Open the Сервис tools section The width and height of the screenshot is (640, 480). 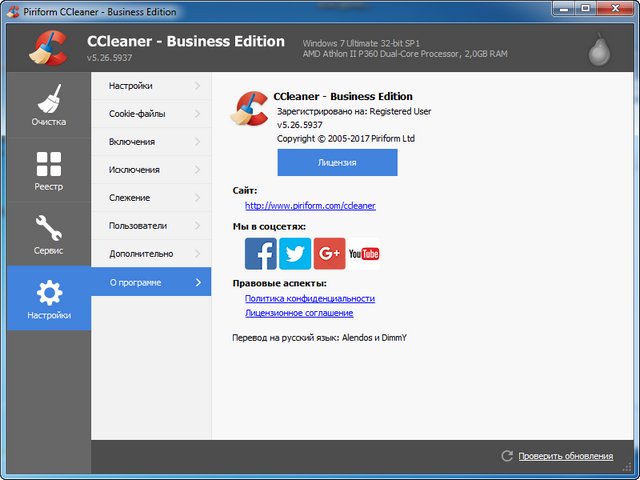(49, 234)
